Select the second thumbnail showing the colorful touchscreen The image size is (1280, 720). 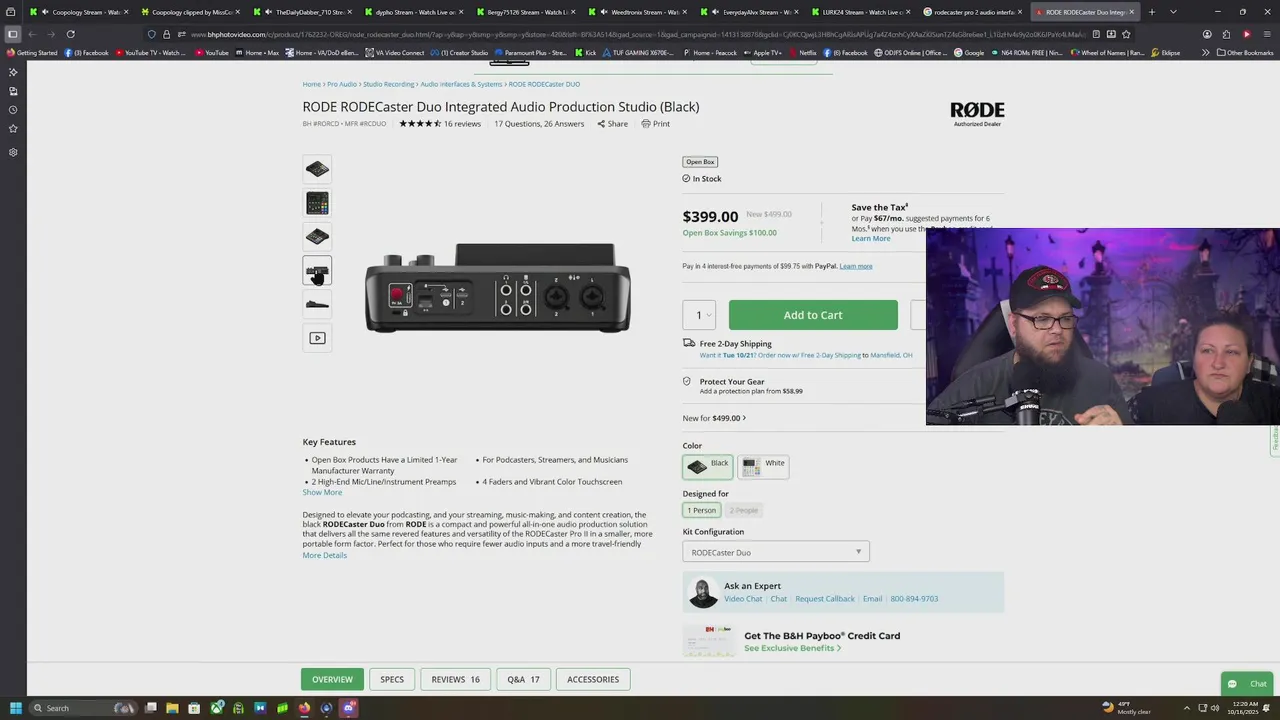click(x=317, y=203)
